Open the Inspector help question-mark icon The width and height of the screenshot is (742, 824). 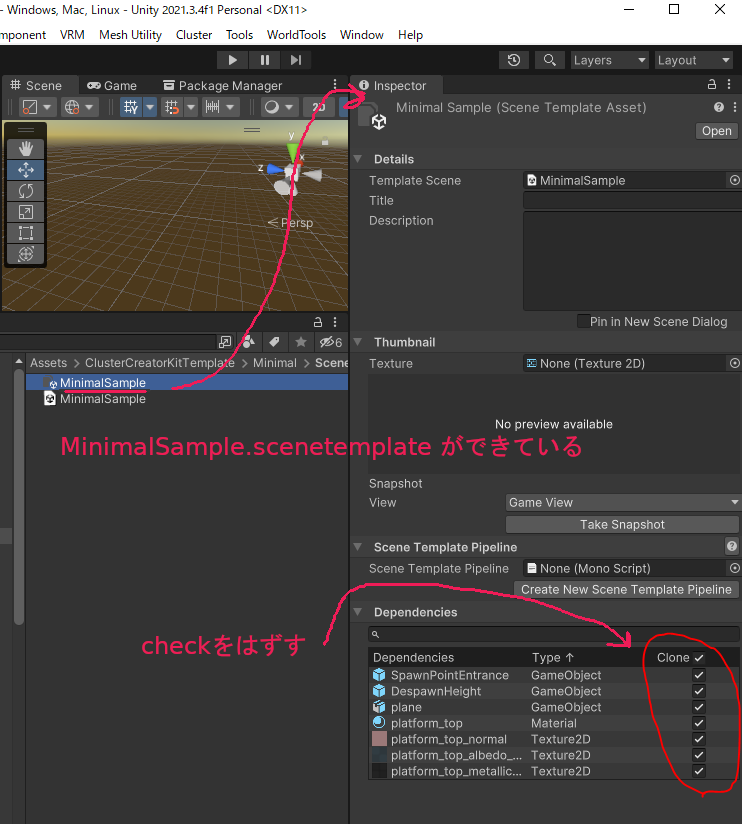(719, 107)
